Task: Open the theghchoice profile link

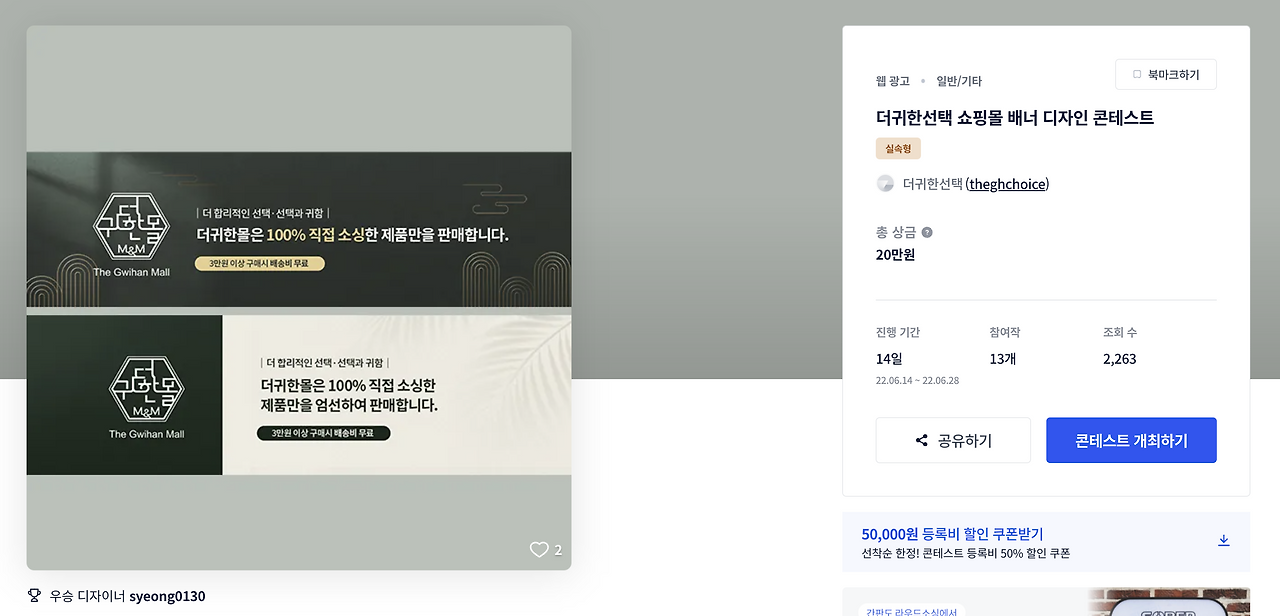Action: tap(1007, 183)
